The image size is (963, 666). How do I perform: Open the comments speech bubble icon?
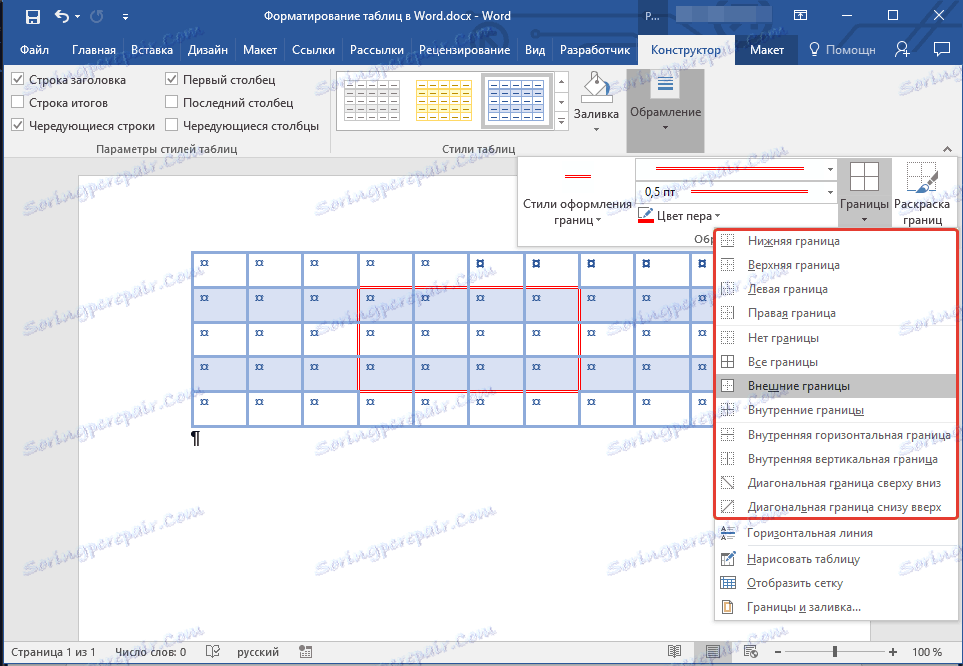coord(941,50)
